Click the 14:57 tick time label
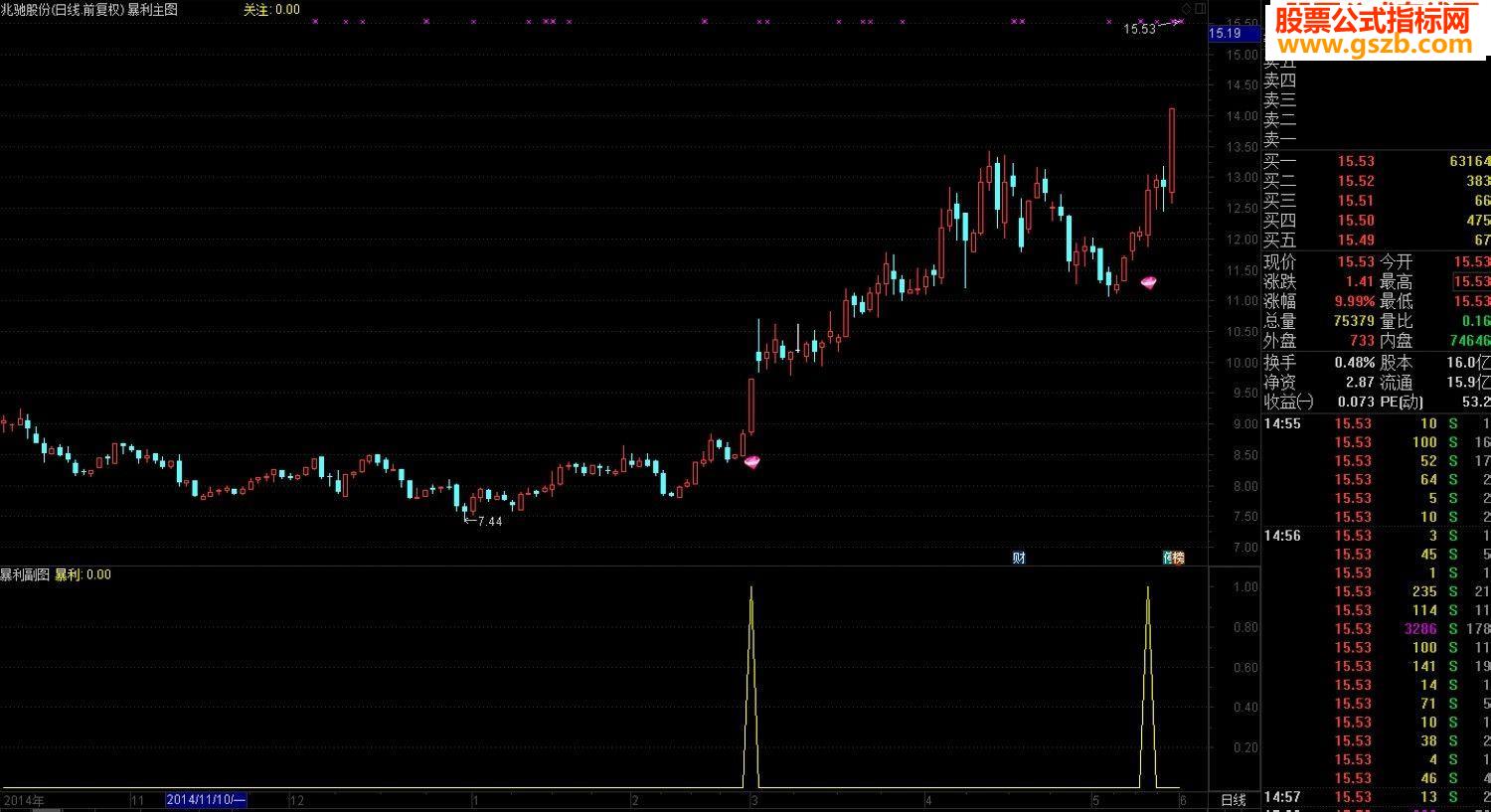 pyautogui.click(x=1282, y=797)
